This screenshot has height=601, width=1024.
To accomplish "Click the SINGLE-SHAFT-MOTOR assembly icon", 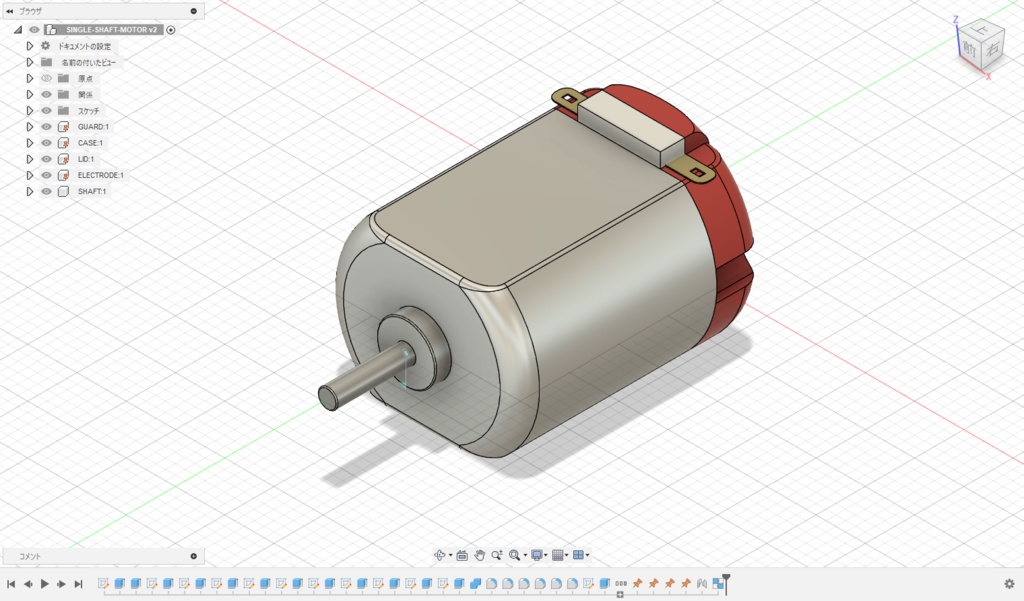I will pos(52,29).
